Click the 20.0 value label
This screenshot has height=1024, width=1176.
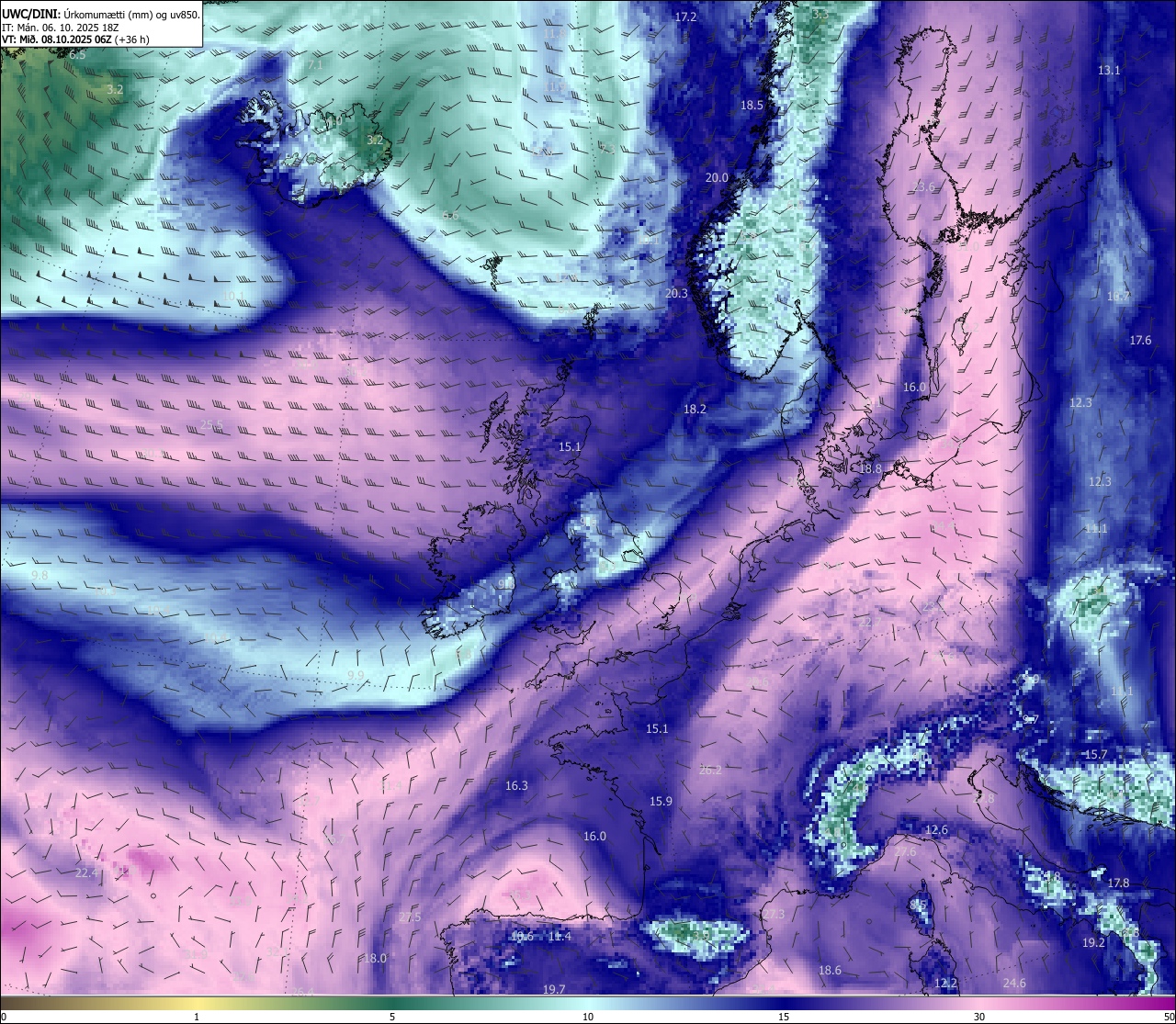tap(717, 178)
